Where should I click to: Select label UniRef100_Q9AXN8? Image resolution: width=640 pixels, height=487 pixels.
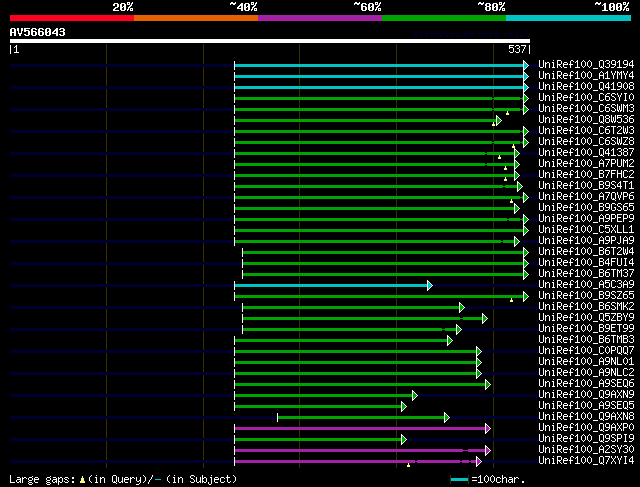586,417
